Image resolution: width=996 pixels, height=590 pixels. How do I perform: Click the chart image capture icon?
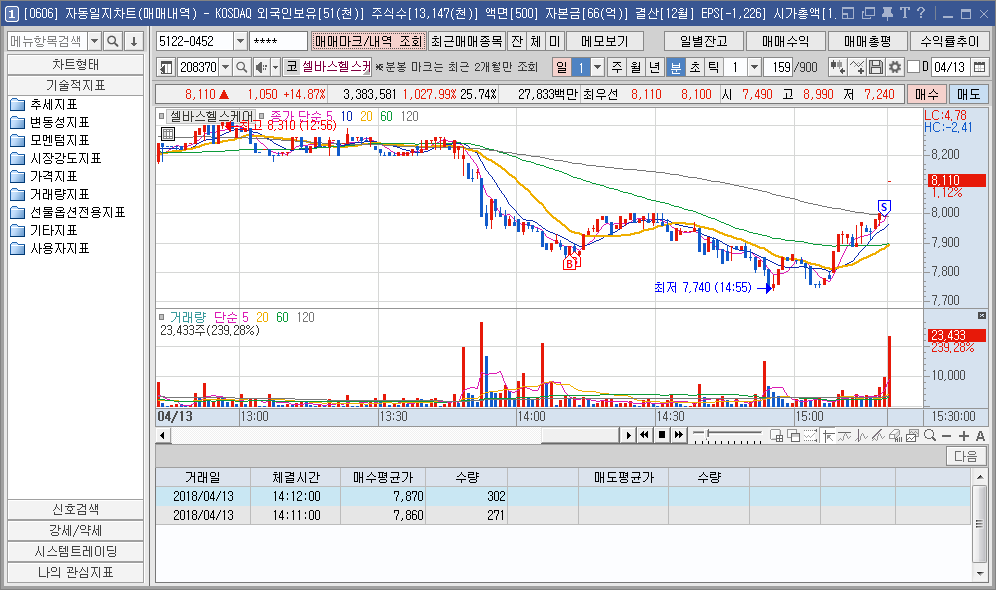coord(913,436)
